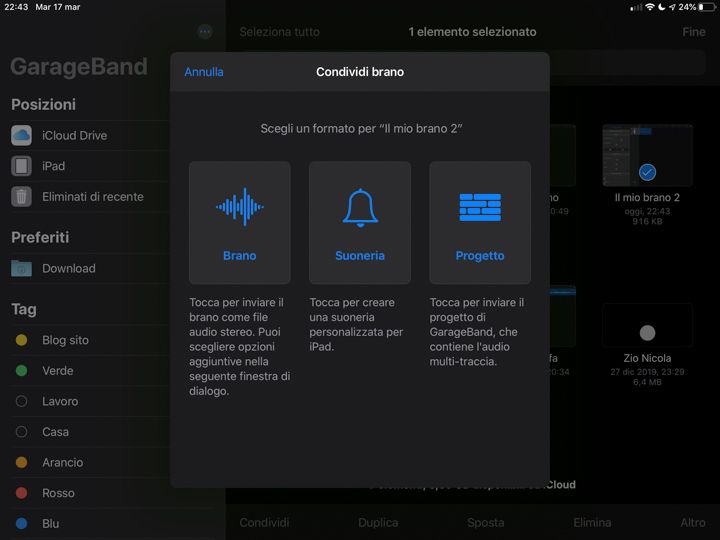This screenshot has height=540, width=720.
Task: Click the Preferiti section header
Action: click(x=40, y=237)
